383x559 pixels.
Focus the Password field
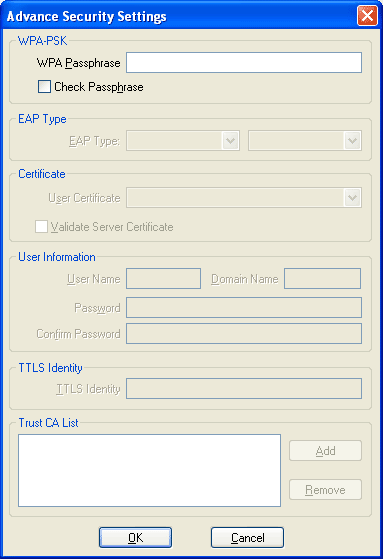(x=244, y=308)
